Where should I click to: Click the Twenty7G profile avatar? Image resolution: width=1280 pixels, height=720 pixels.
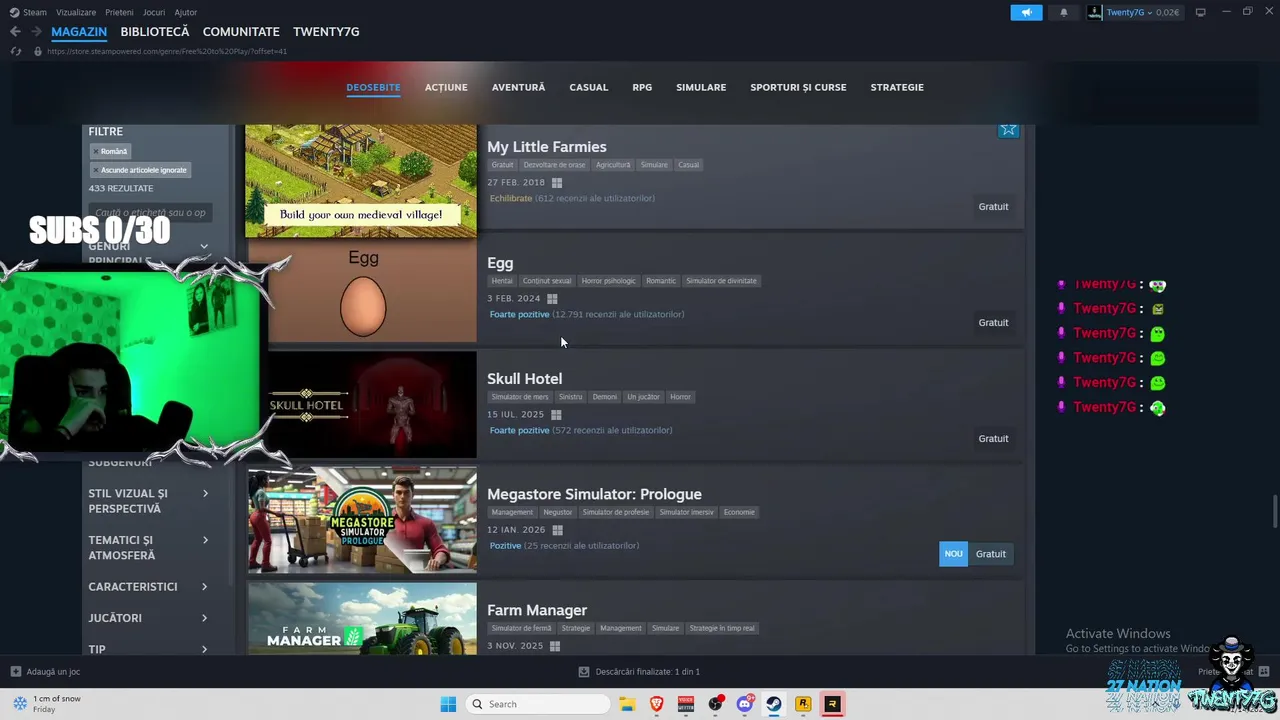1095,12
